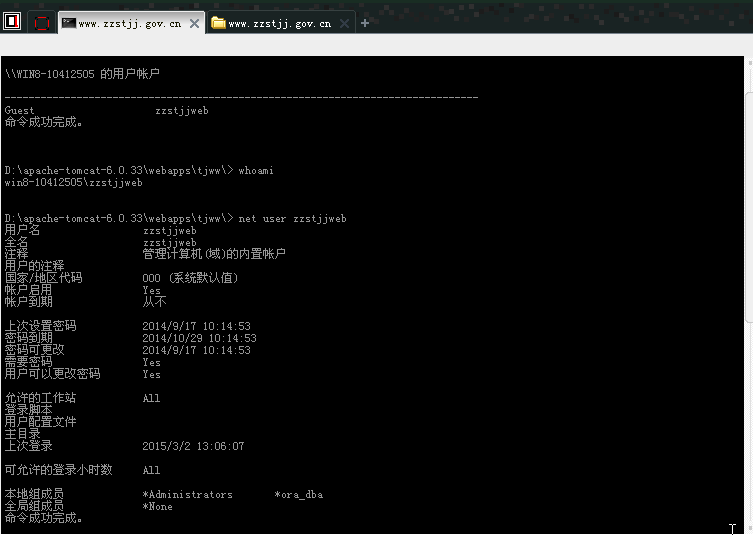Close the folder tab www.zzstjj.gov.cn
The image size is (753, 535).
coord(344,24)
